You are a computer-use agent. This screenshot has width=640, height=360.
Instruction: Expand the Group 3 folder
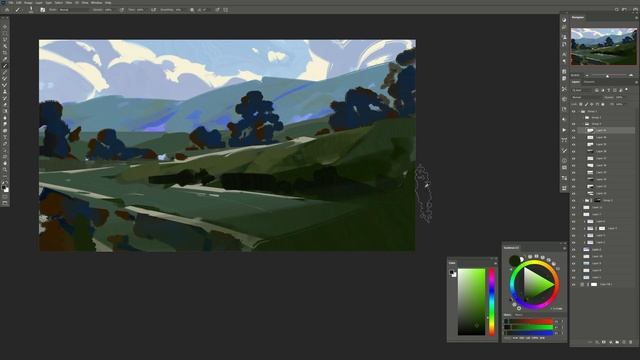point(583,124)
